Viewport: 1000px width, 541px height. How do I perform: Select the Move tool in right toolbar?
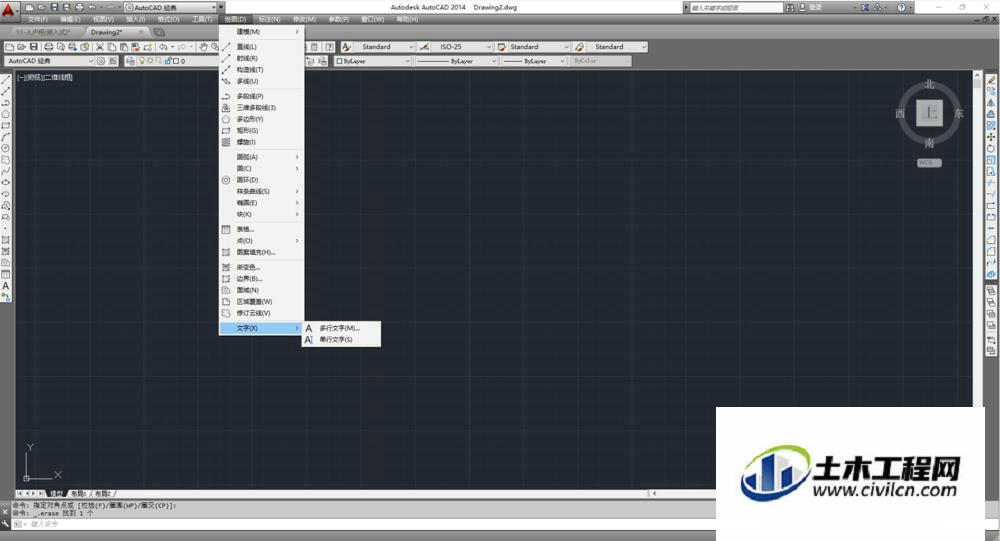(x=991, y=137)
